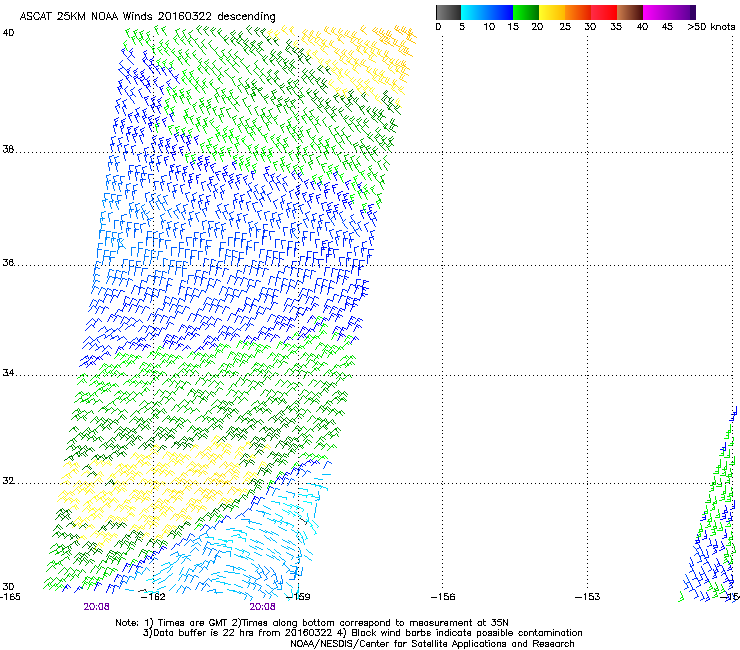Viewport: 740px width, 650px height.
Task: Click the cyan-blue 5-15 knots color band
Action: pyautogui.click(x=487, y=12)
